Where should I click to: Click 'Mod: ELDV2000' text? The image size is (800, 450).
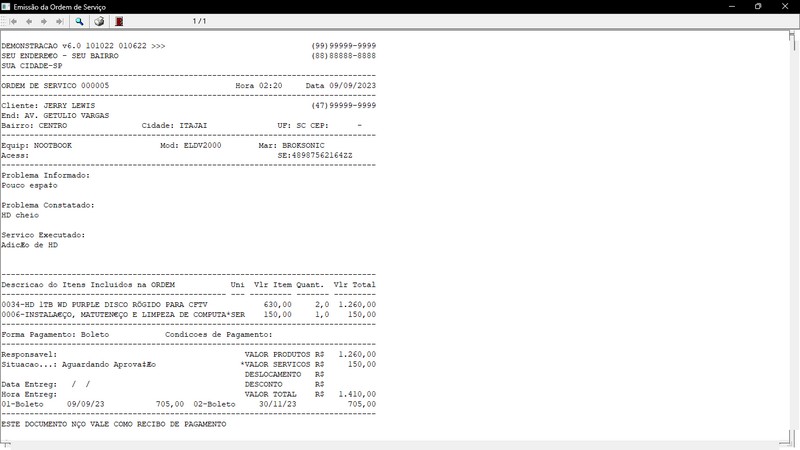coord(191,145)
